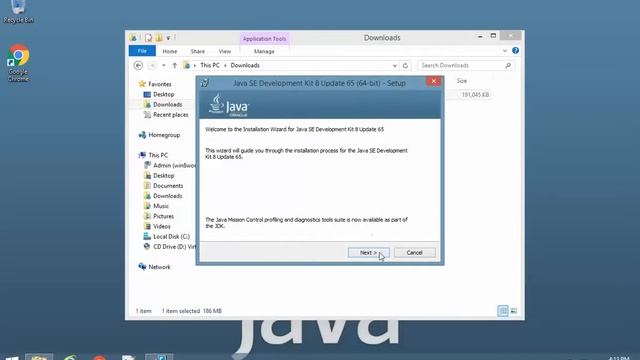Open the Admin user folder
The height and width of the screenshot is (360, 640).
pos(174,165)
